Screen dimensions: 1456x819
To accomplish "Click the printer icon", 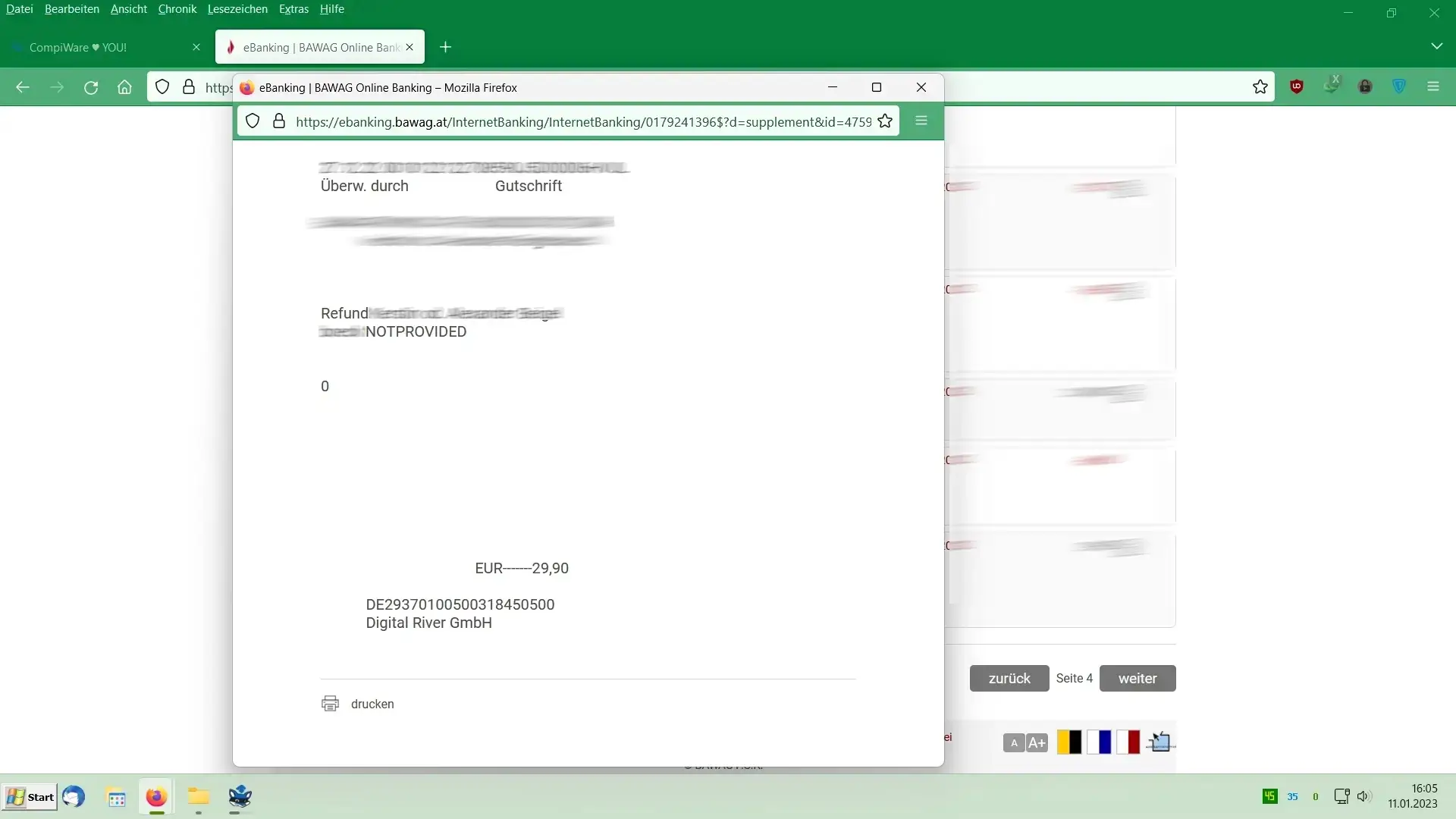I will pos(330,704).
